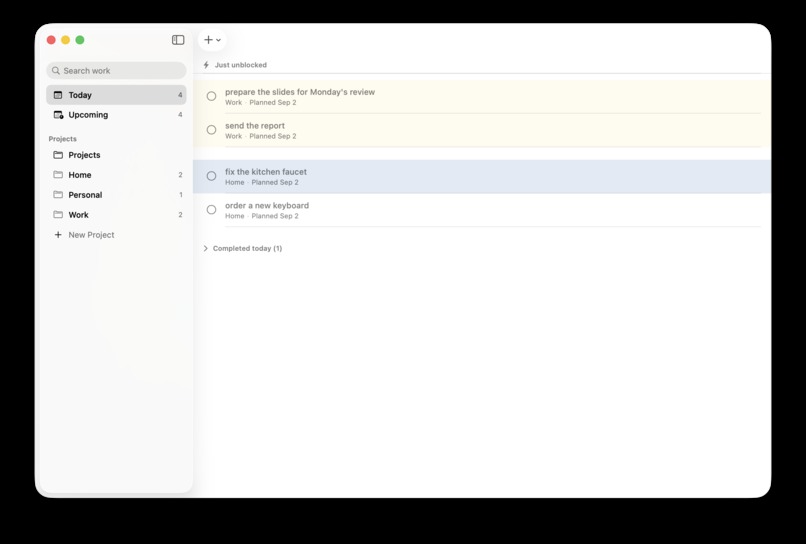
Task: Focus the Search work field
Action: point(116,70)
